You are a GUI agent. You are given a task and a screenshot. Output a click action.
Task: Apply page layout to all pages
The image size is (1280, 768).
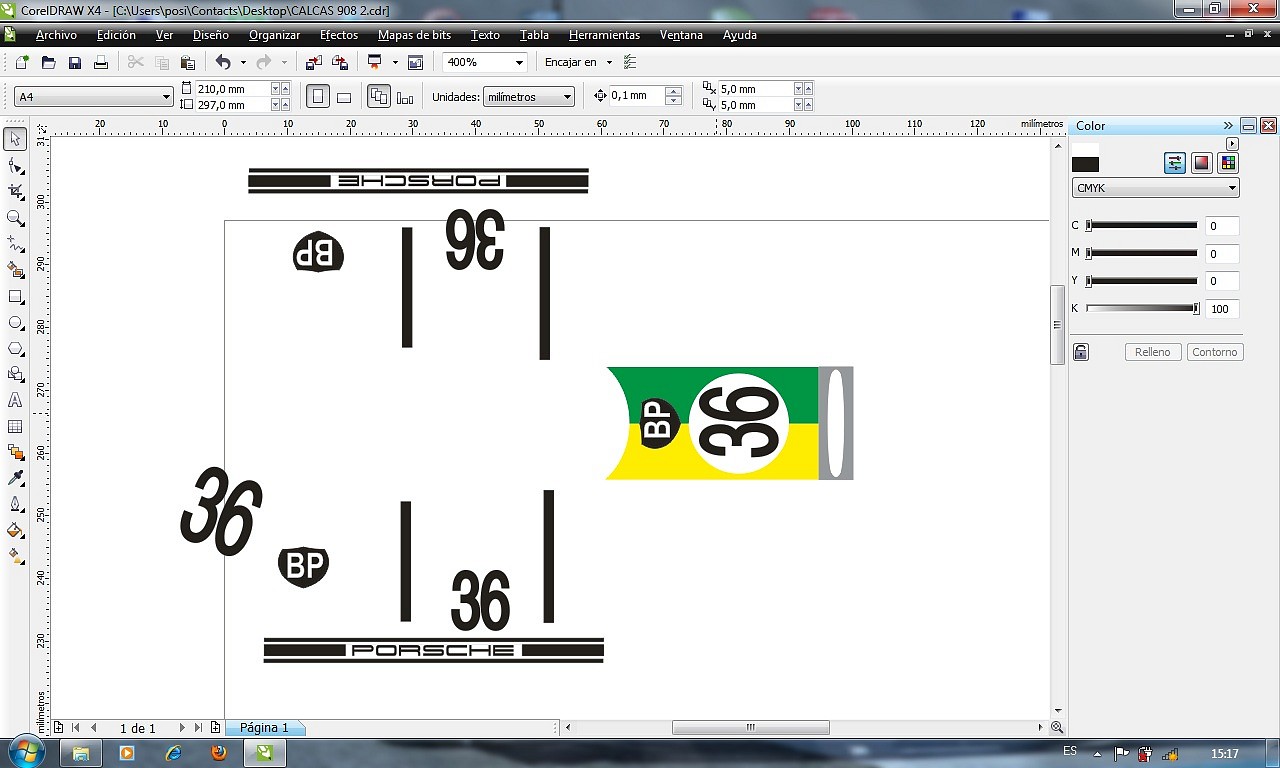tap(379, 97)
